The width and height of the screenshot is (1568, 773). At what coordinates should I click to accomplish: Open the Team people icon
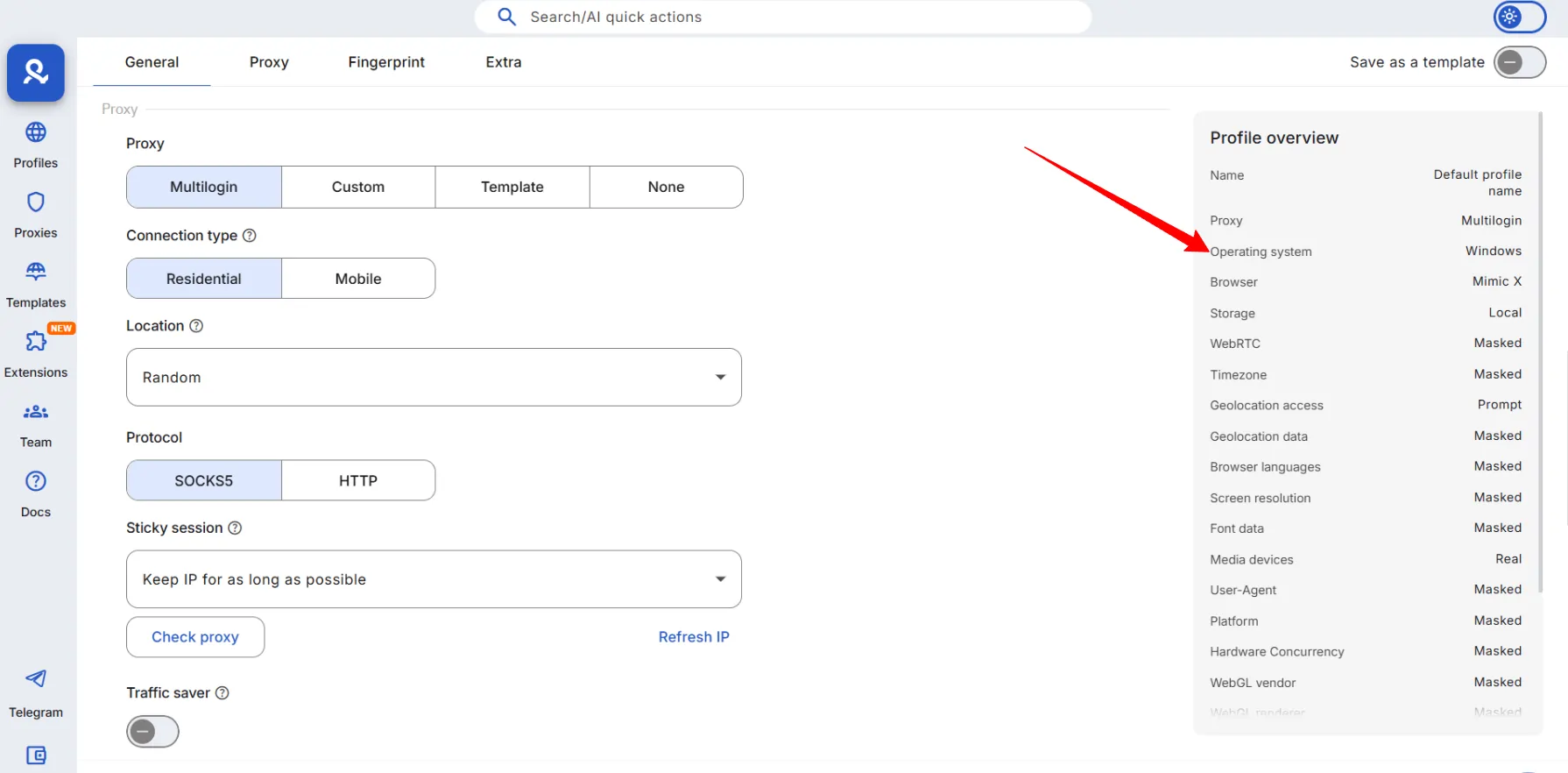[x=36, y=411]
